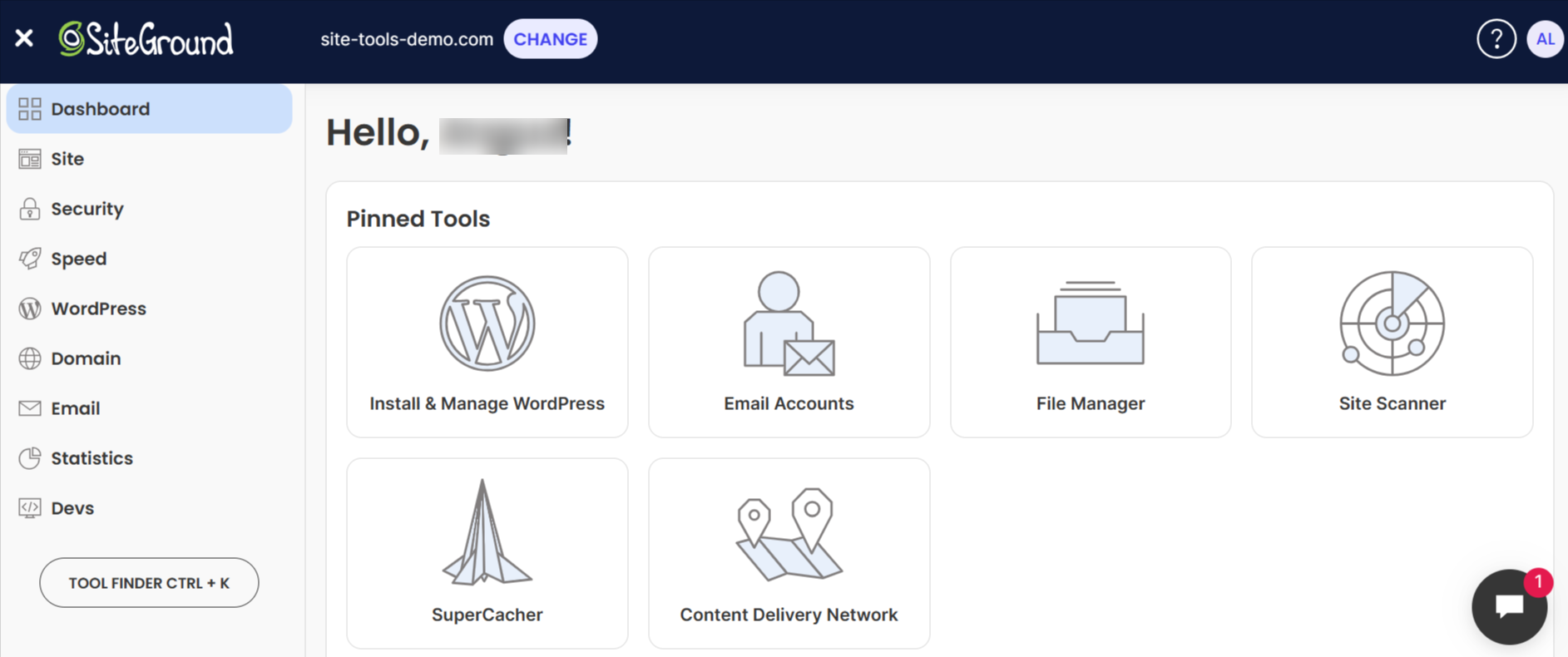Close the sidebar with the X icon

[x=24, y=38]
